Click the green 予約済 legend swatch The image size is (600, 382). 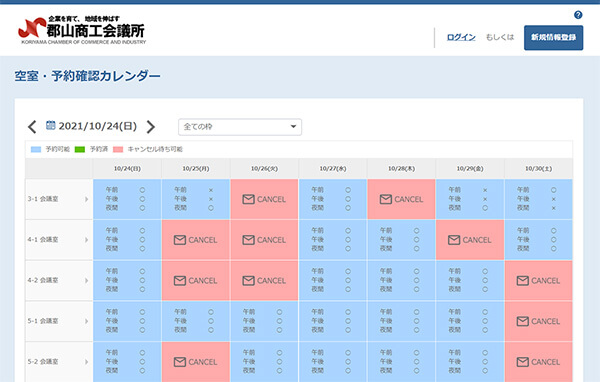point(80,149)
